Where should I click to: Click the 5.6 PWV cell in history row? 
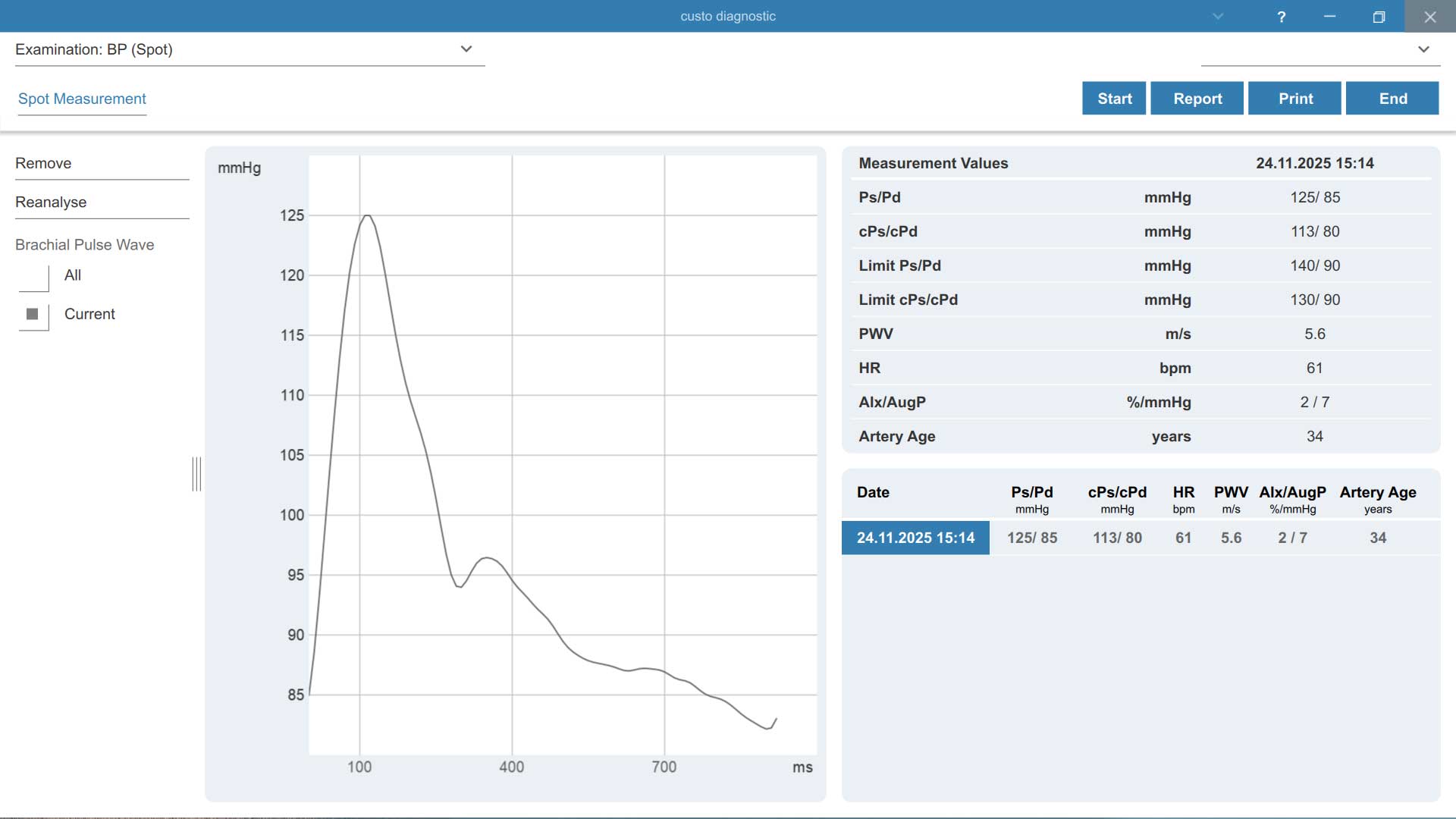1231,538
